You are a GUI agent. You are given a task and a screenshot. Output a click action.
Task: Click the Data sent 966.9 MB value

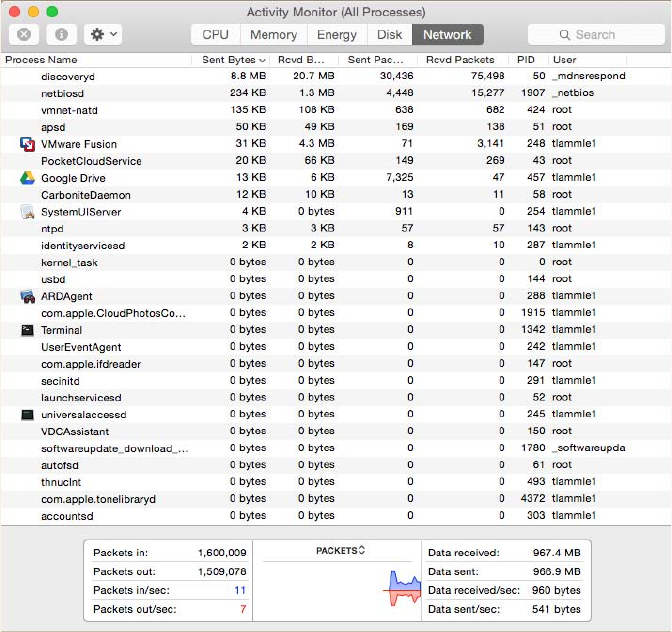pos(556,572)
